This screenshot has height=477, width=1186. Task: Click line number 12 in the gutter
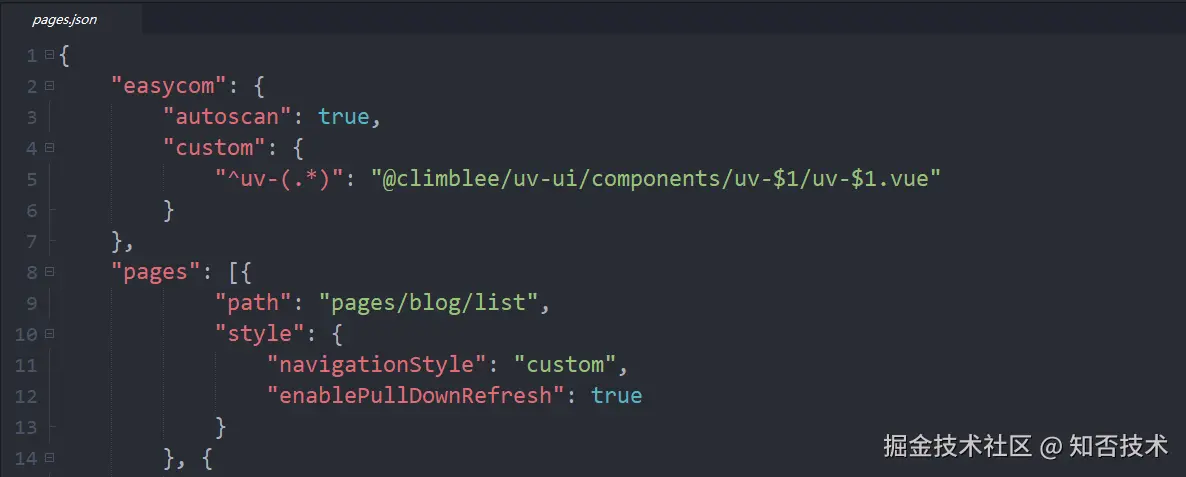pos(27,396)
